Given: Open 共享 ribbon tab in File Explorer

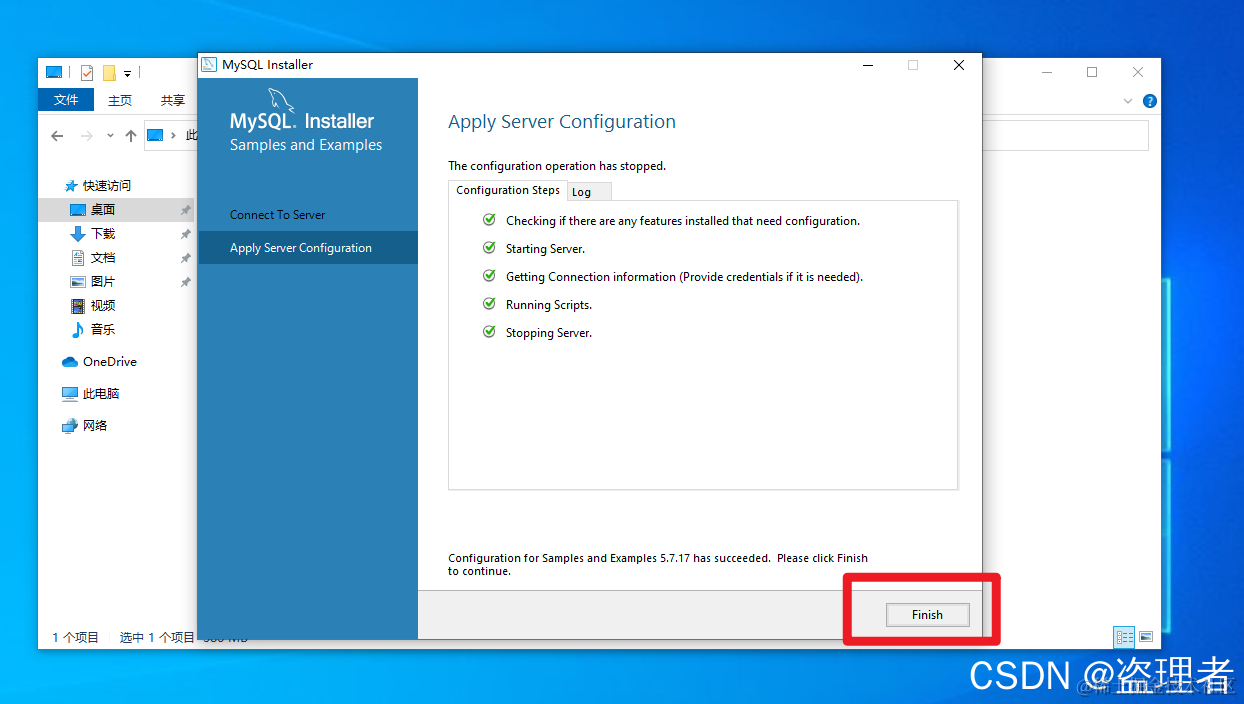Looking at the screenshot, I should pos(173,100).
